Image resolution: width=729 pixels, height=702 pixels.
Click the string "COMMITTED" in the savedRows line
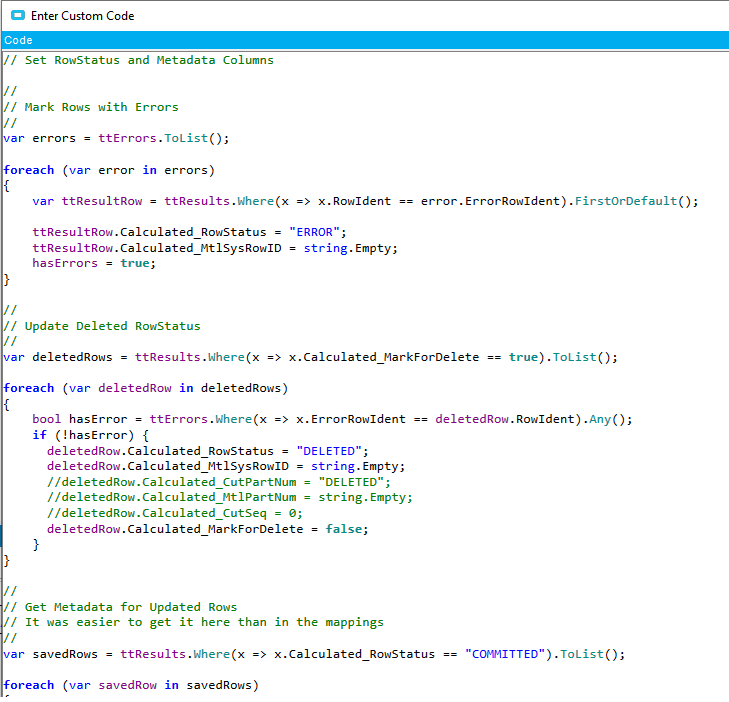tap(505, 654)
